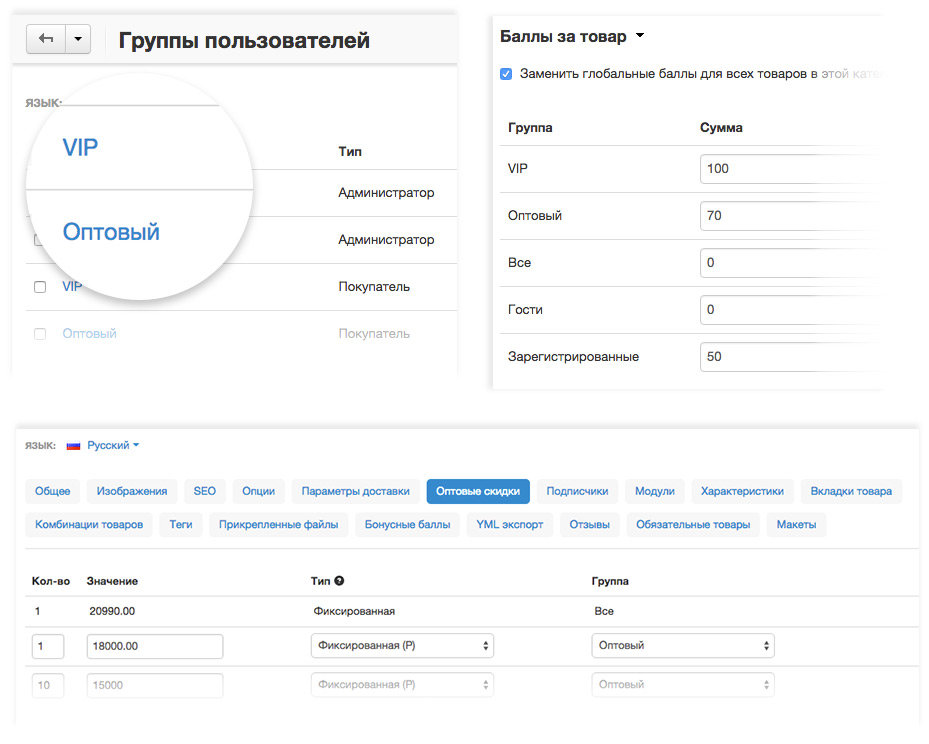
Task: Open the faded Фиксированная (Р) dropdown in 15000 row
Action: (402, 685)
